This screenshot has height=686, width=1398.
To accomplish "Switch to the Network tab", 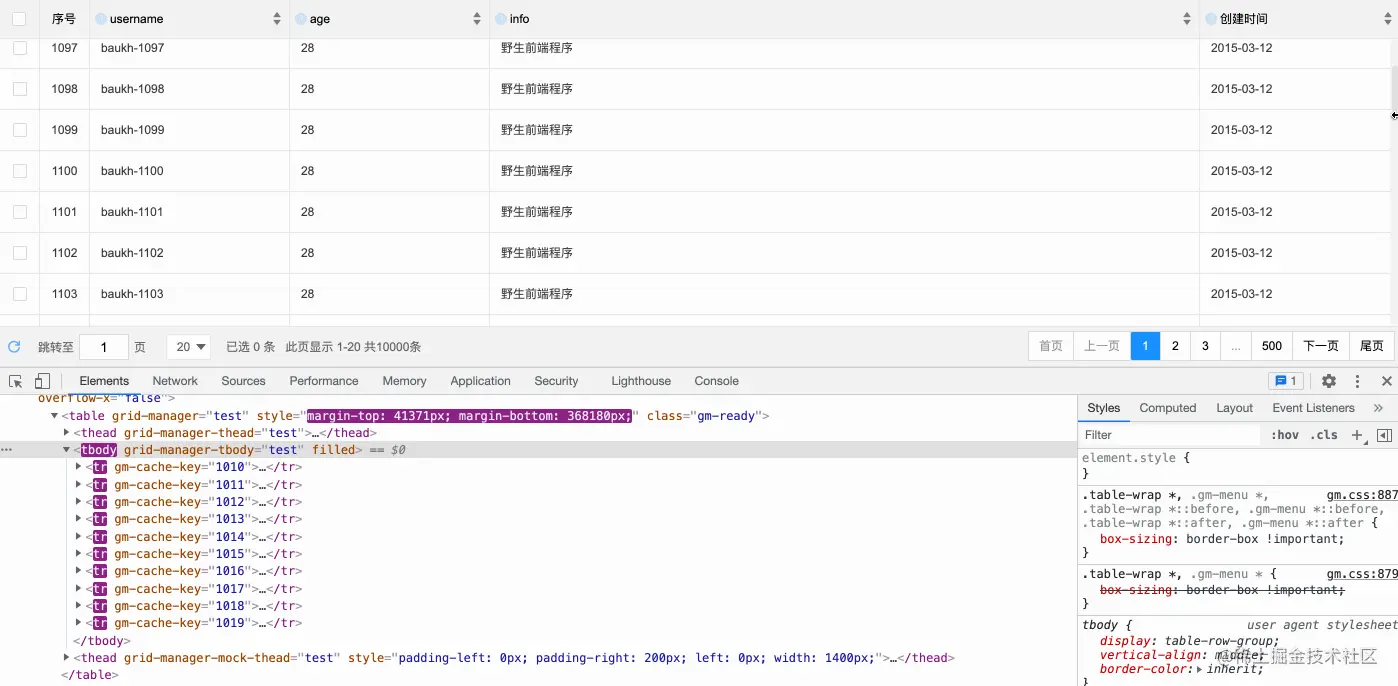I will point(175,381).
